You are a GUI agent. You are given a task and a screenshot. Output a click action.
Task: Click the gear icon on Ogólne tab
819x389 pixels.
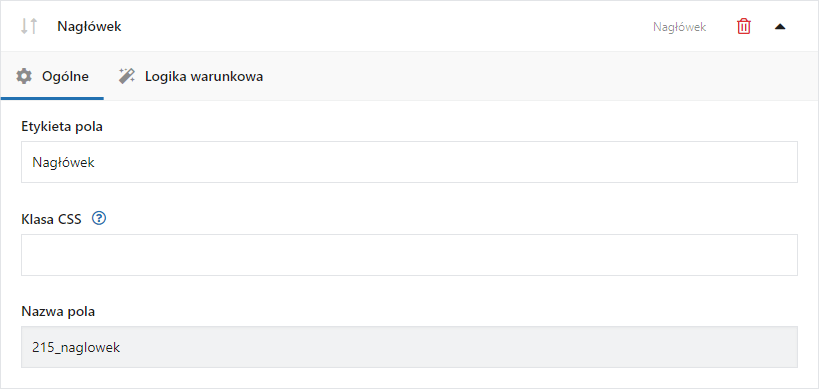tap(24, 77)
